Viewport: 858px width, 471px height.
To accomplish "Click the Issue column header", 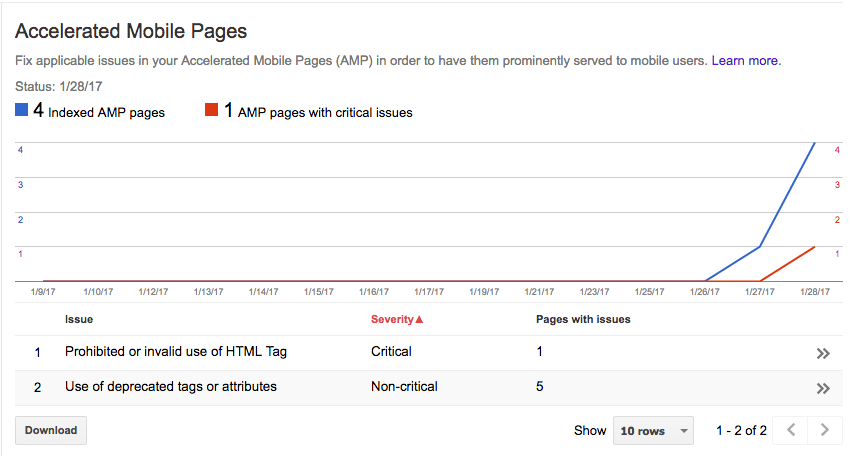I will point(79,319).
